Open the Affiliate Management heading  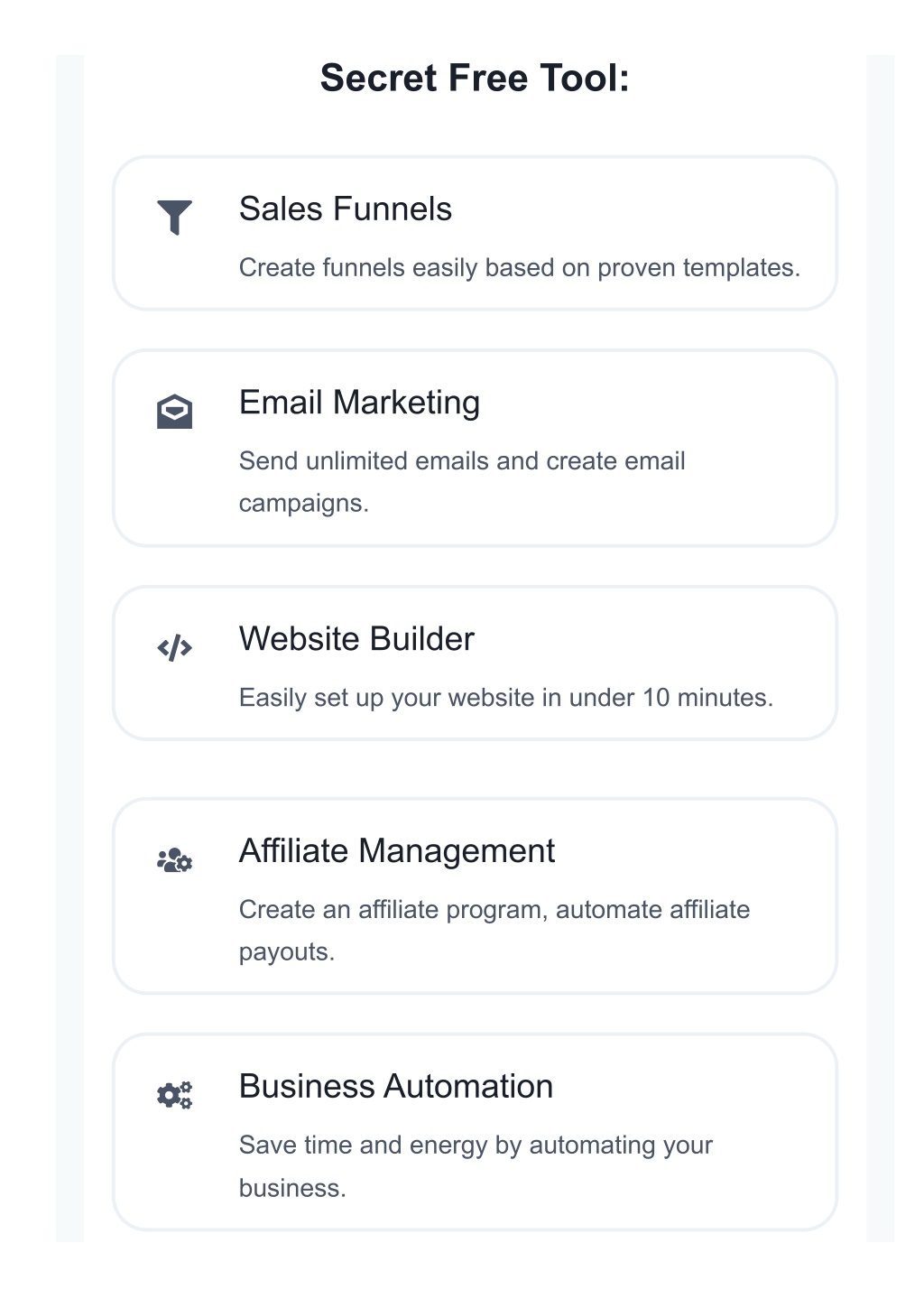coord(397,851)
